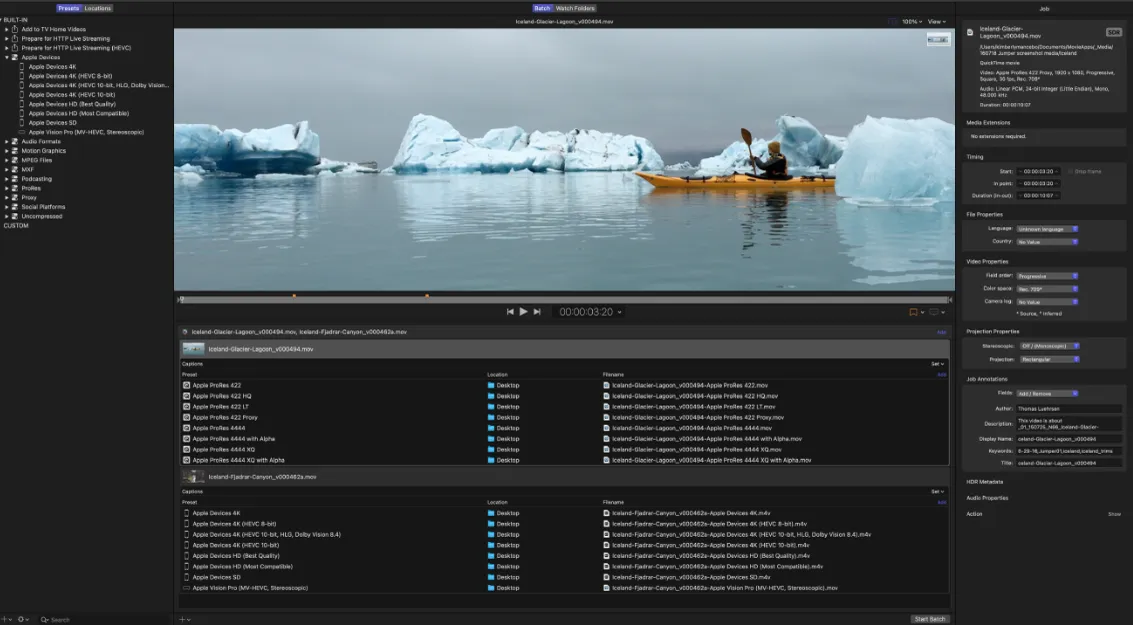Click the Apple ProRes 4444 XQ preset icon
The image size is (1133, 625).
186,449
